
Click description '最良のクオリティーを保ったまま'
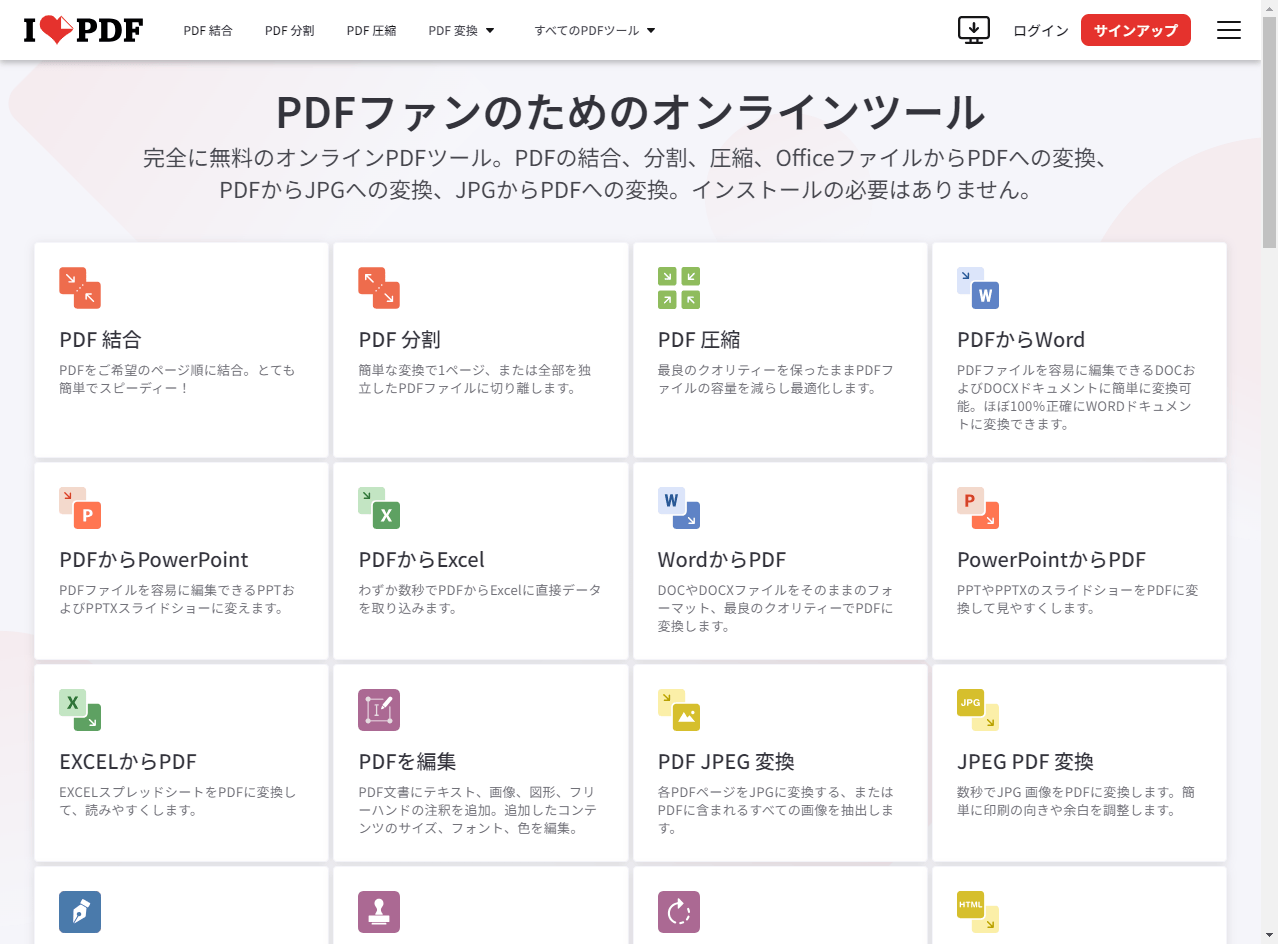(x=775, y=379)
